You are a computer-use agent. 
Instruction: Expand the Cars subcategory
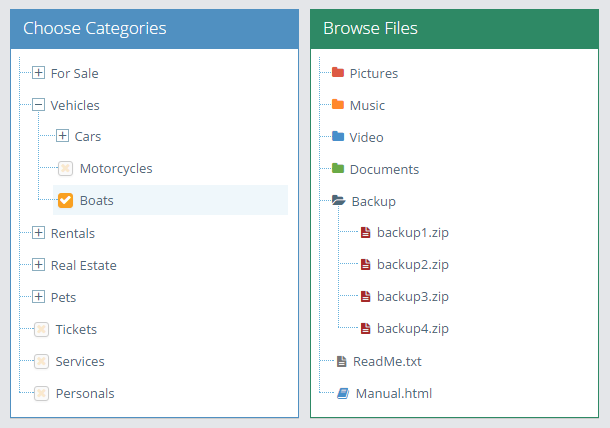coord(62,136)
